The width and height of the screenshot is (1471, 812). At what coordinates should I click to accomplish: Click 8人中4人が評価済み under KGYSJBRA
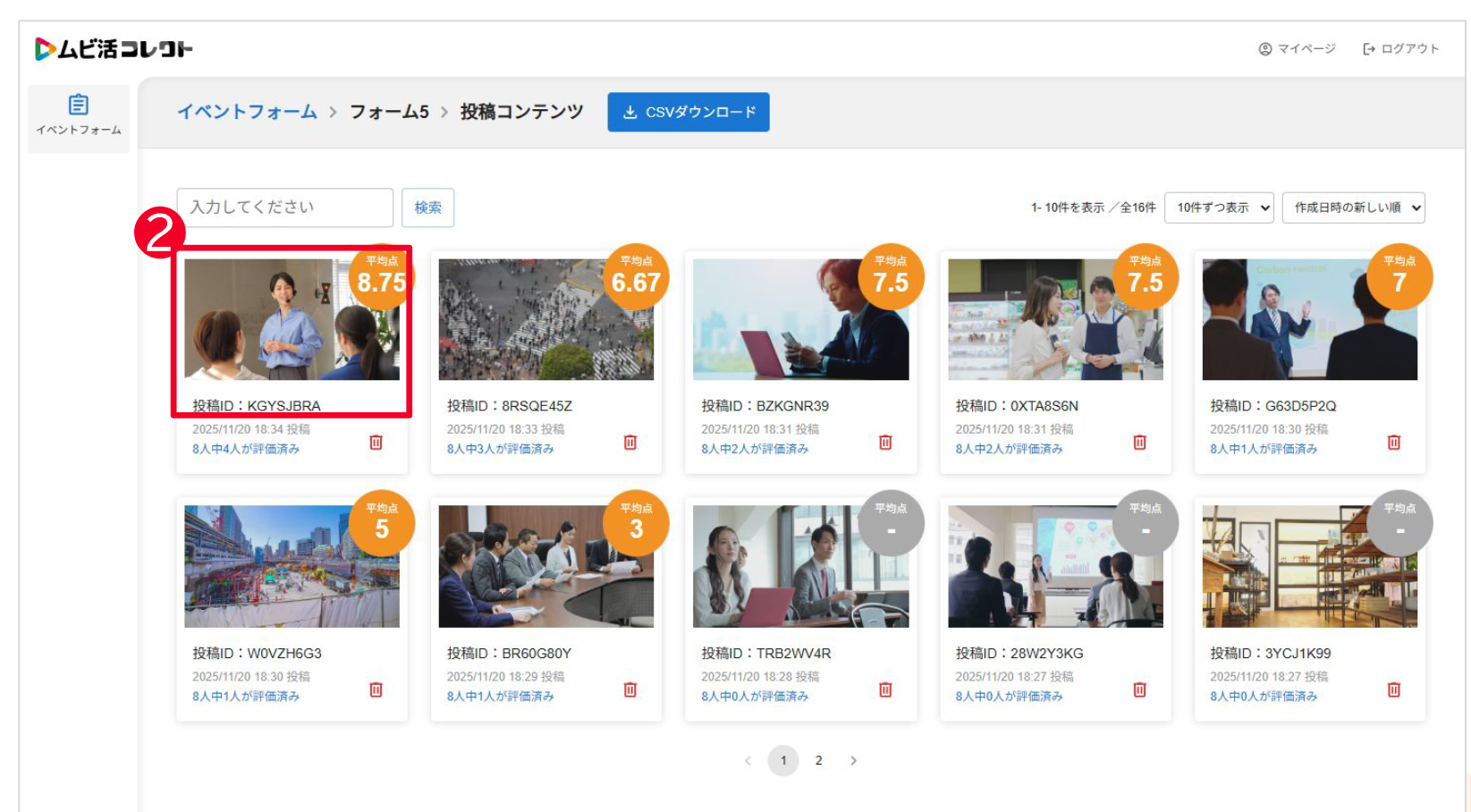[x=246, y=449]
